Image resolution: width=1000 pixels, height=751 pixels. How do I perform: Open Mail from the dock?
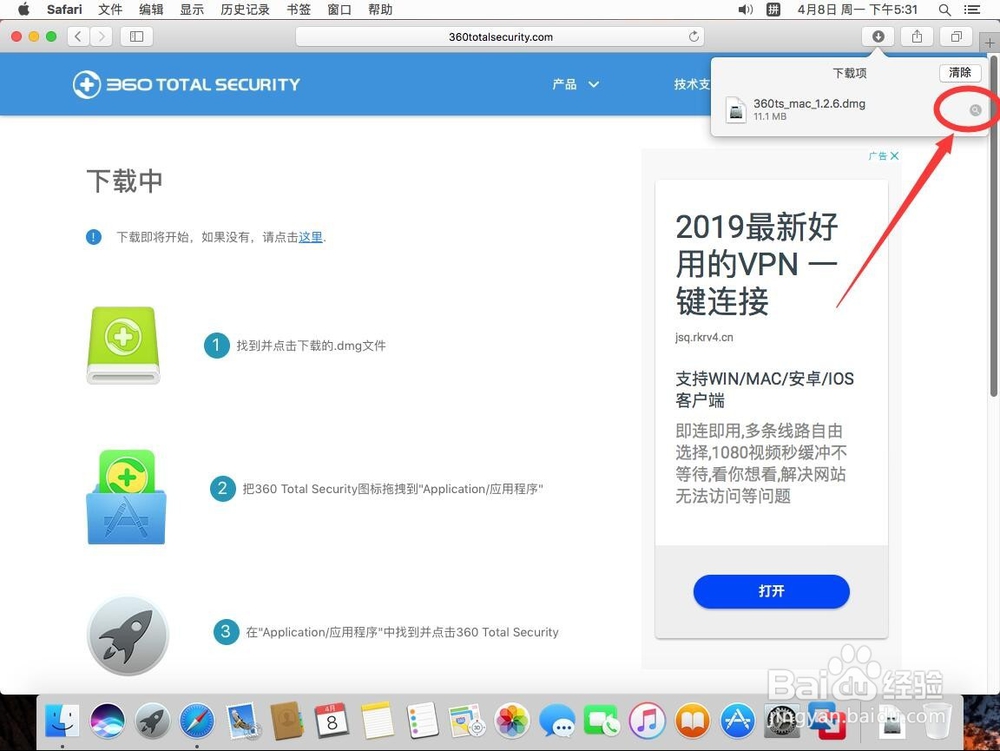tap(242, 720)
